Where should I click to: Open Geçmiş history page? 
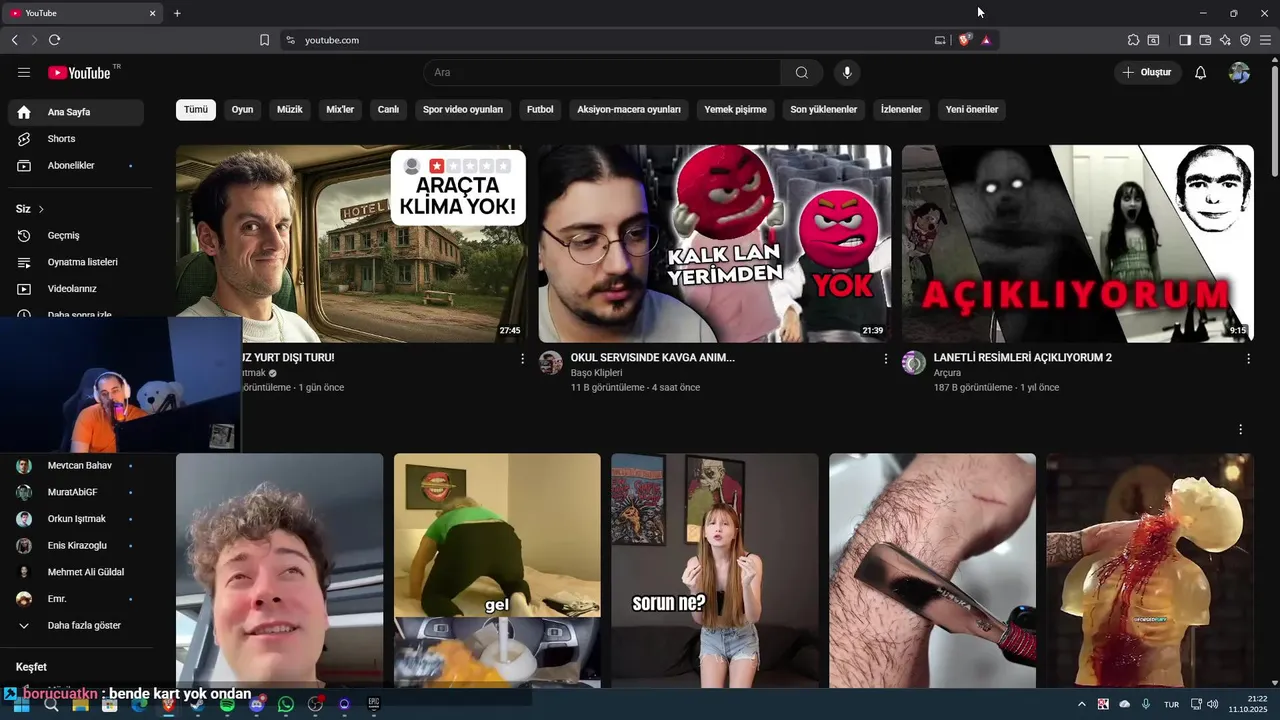click(76, 235)
